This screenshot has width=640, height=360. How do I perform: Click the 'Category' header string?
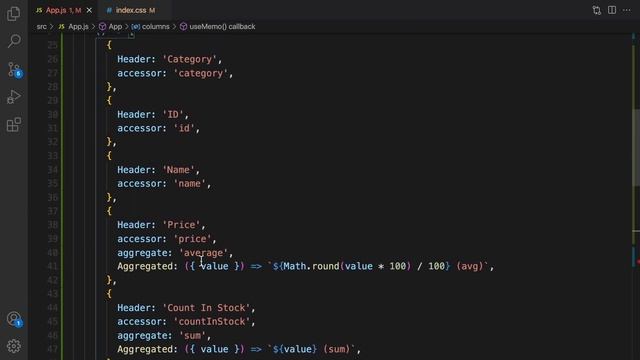tap(189, 59)
